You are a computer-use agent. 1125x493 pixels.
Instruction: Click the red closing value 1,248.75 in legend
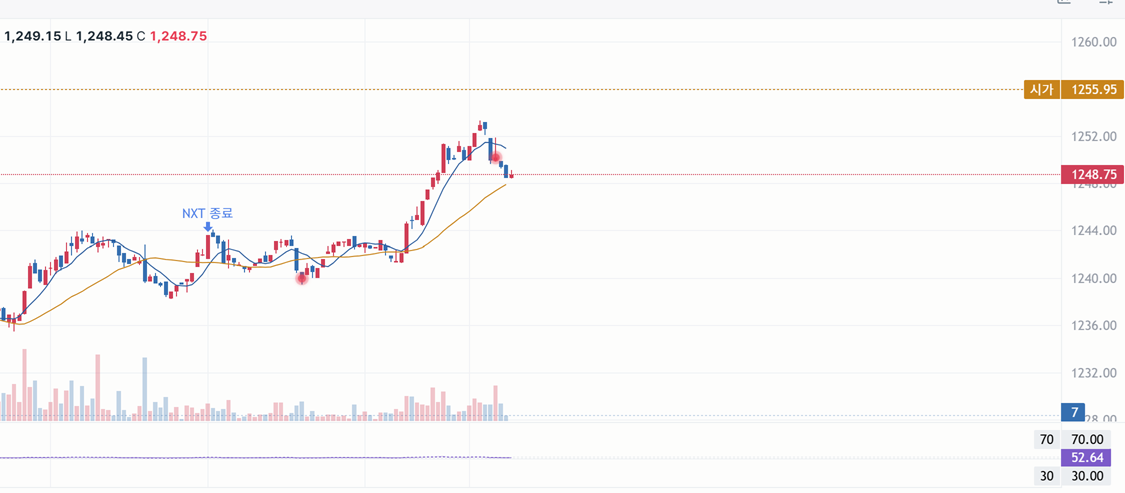178,35
